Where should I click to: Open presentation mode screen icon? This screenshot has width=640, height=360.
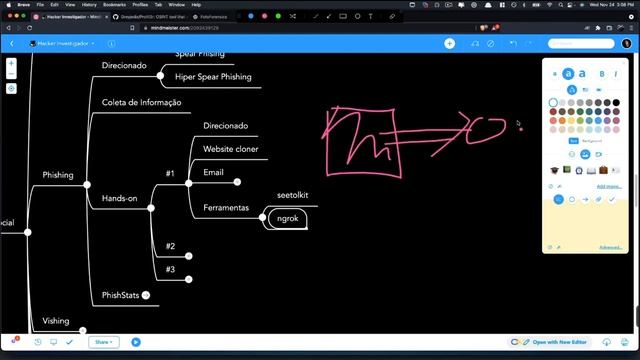pyautogui.click(x=53, y=342)
